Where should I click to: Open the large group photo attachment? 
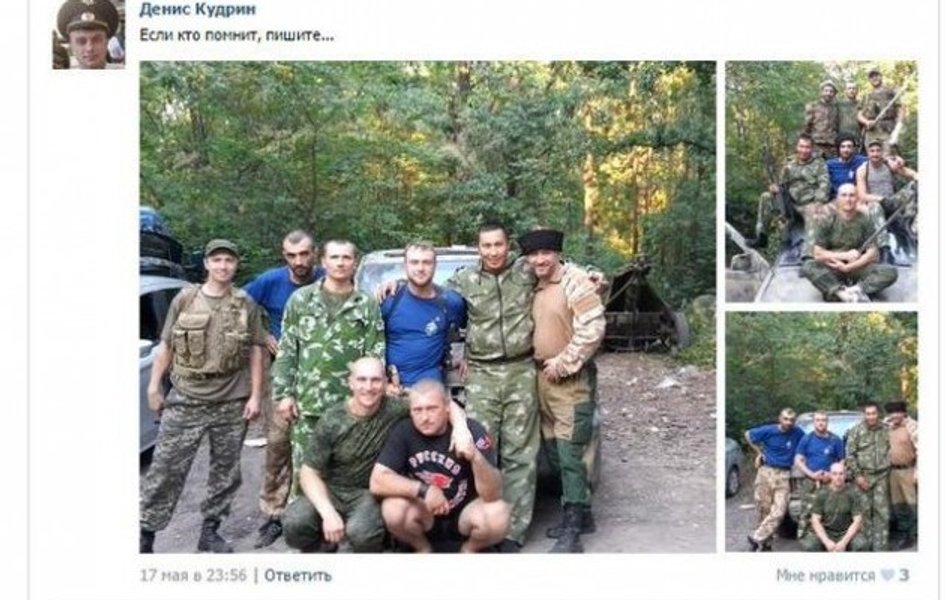coord(428,307)
